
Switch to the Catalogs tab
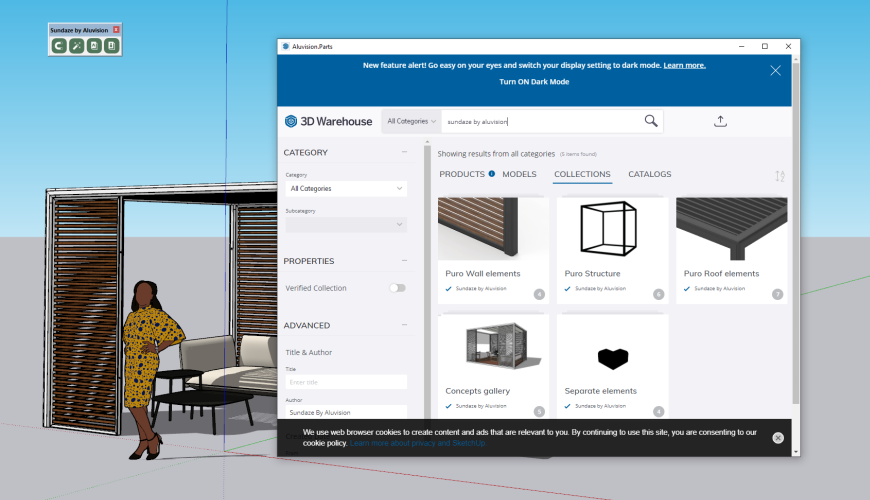click(x=649, y=174)
